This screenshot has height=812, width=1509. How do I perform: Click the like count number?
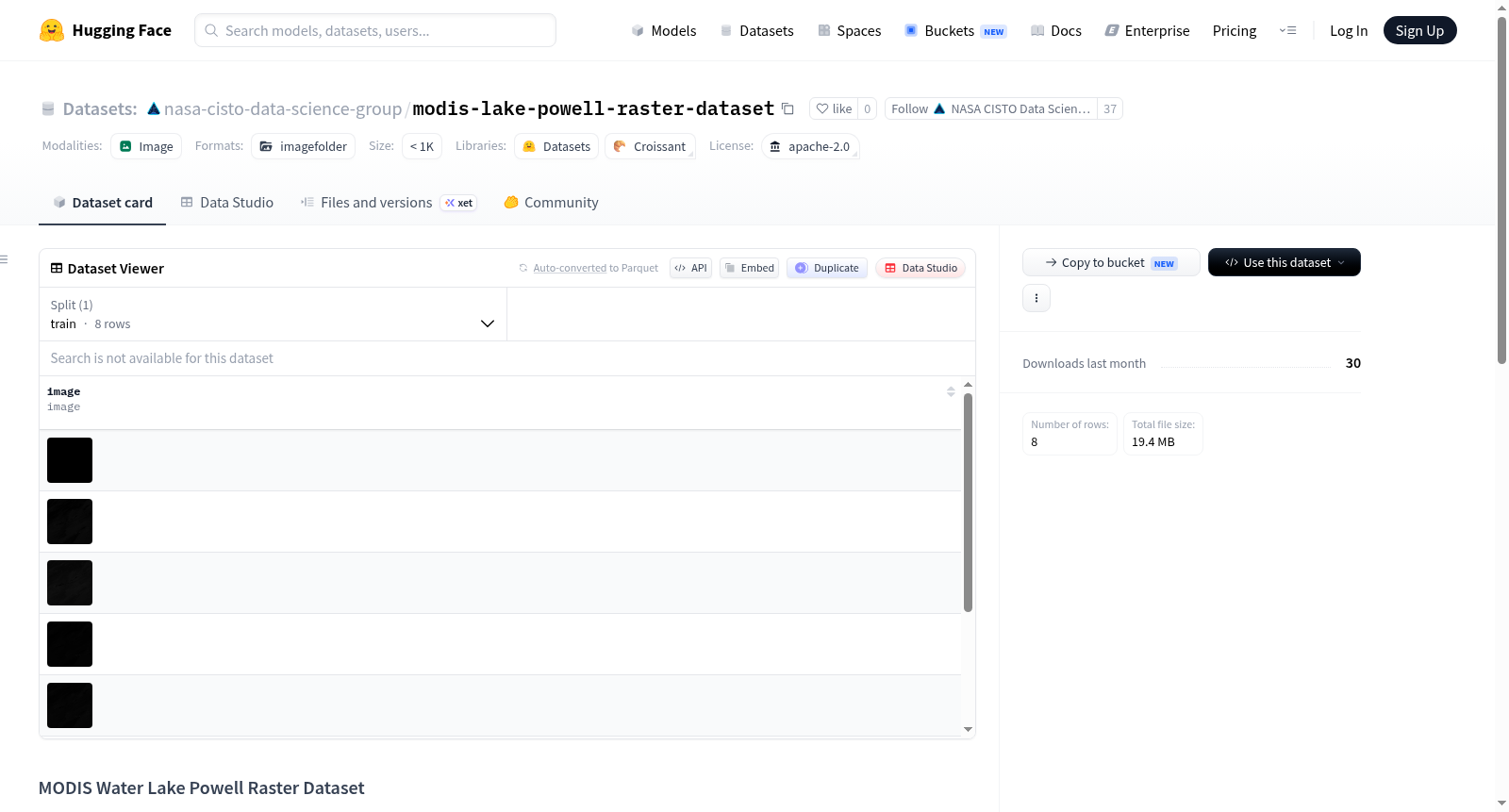tap(868, 108)
